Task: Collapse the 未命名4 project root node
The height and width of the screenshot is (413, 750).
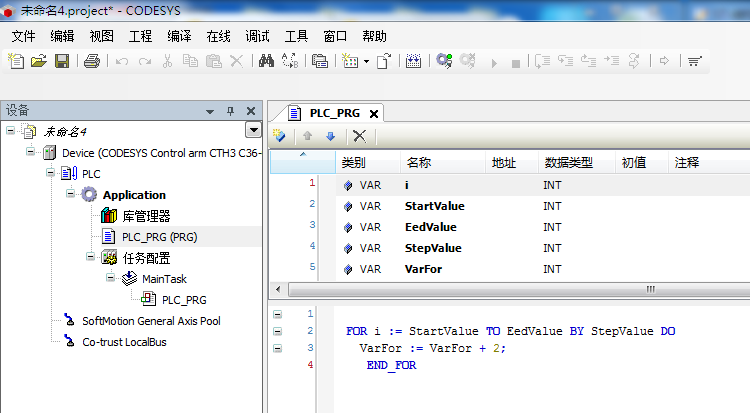Action: 10,131
